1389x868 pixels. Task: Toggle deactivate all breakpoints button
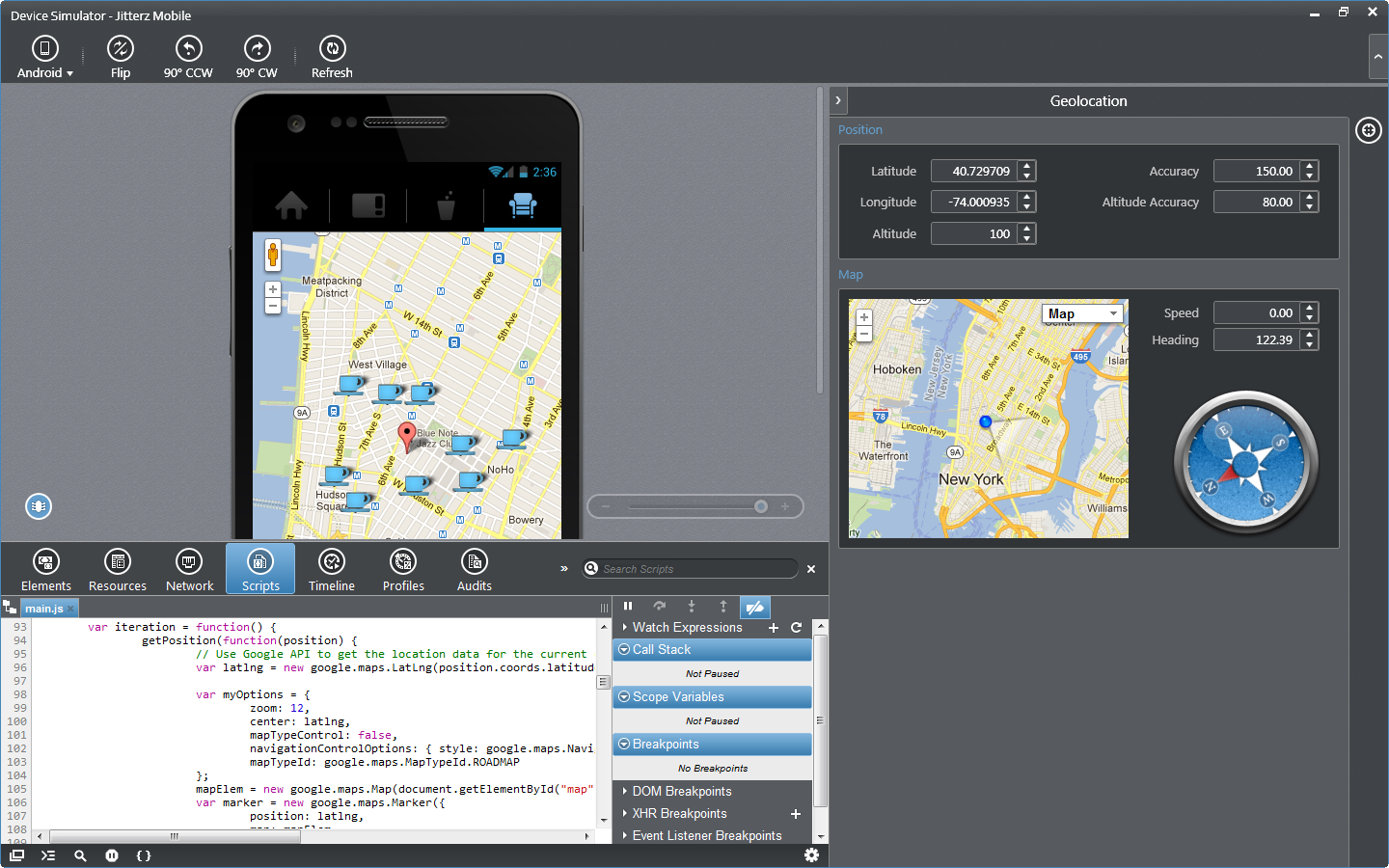(754, 607)
